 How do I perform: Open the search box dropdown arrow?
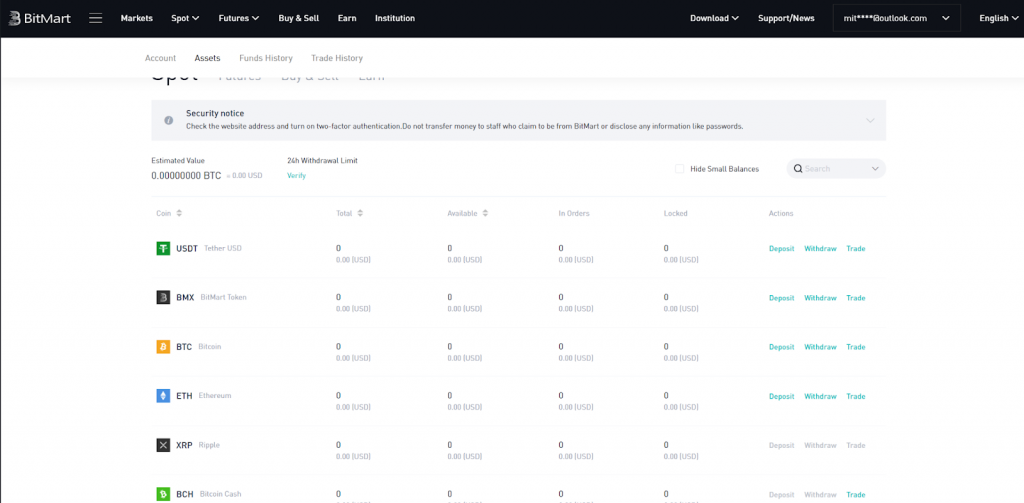(x=875, y=169)
